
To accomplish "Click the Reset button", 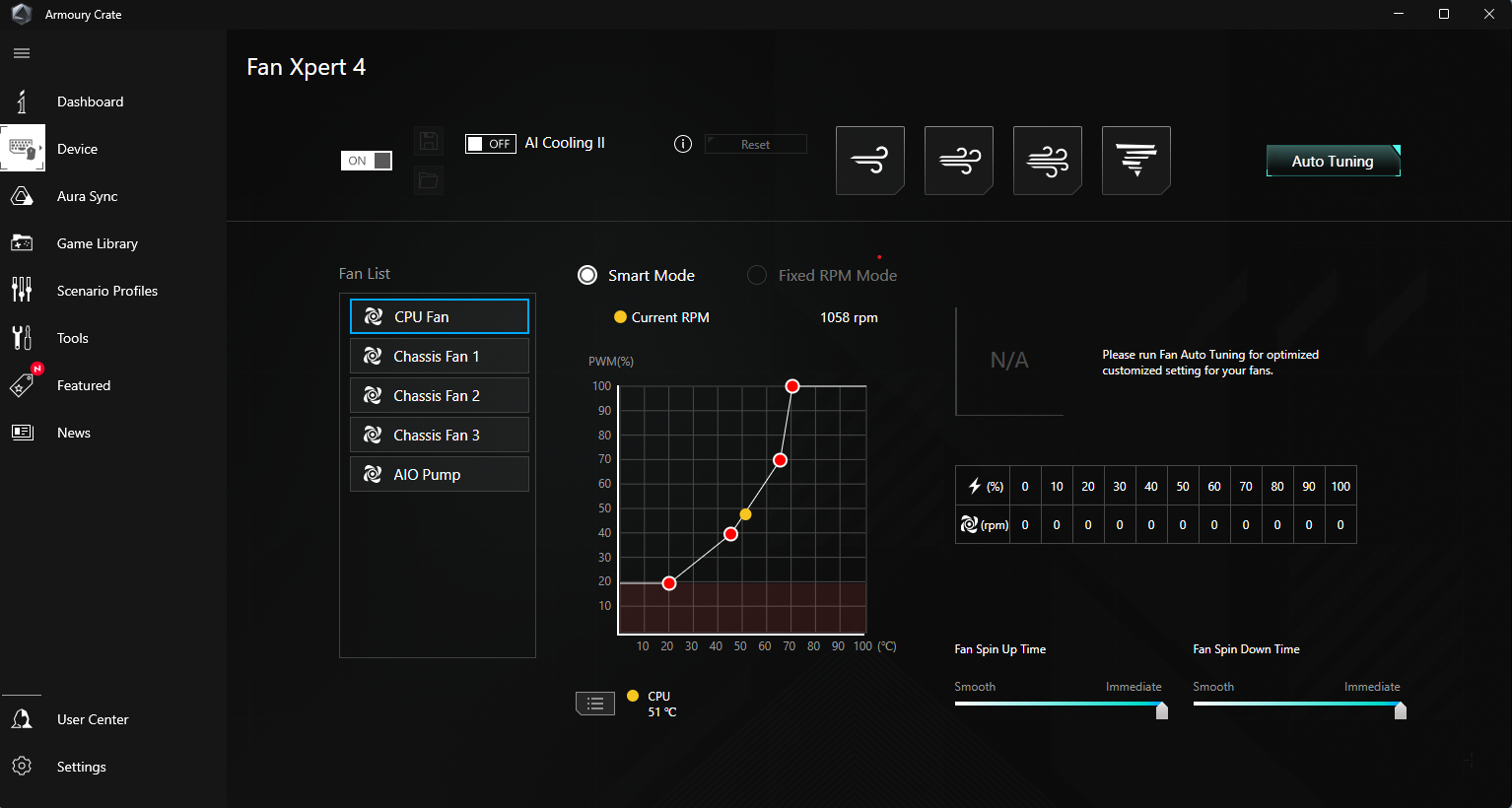I will [755, 144].
